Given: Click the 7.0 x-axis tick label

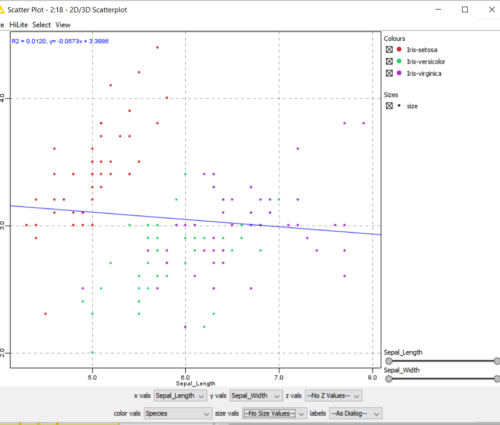Looking at the screenshot, I should [279, 377].
